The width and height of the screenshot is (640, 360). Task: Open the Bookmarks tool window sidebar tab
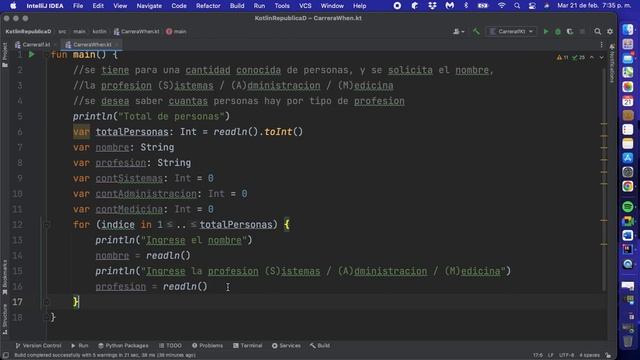(x=5, y=277)
